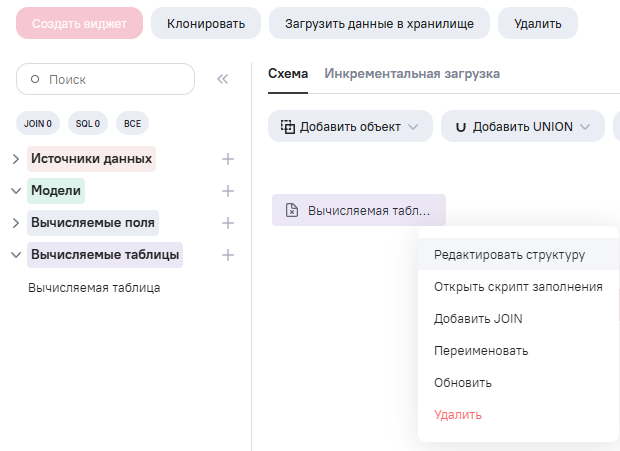Toggle the SQL 0 filter chip
The height and width of the screenshot is (451, 620).
coord(88,123)
